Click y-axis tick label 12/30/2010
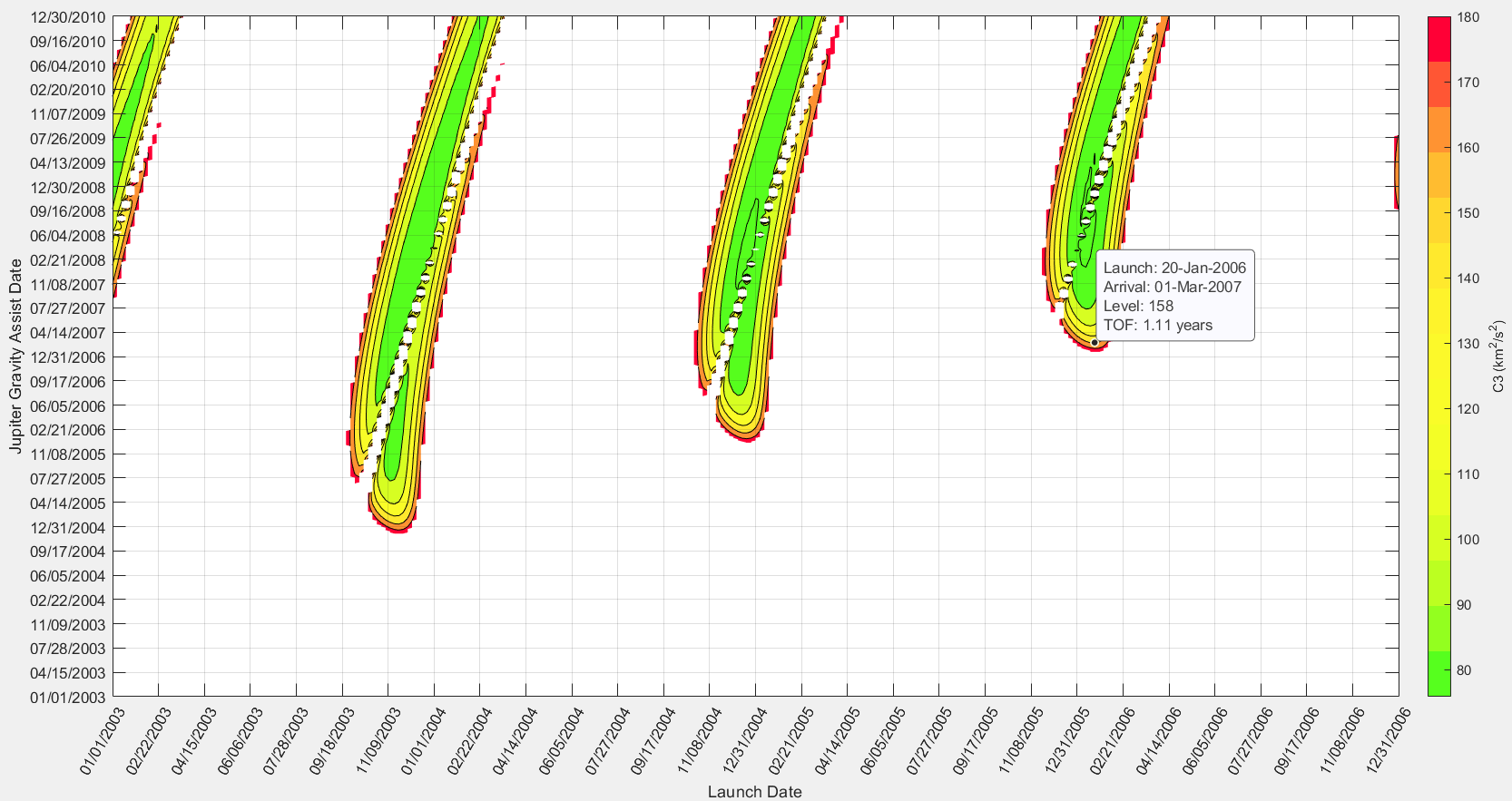The width and height of the screenshot is (1512, 801). 68,17
